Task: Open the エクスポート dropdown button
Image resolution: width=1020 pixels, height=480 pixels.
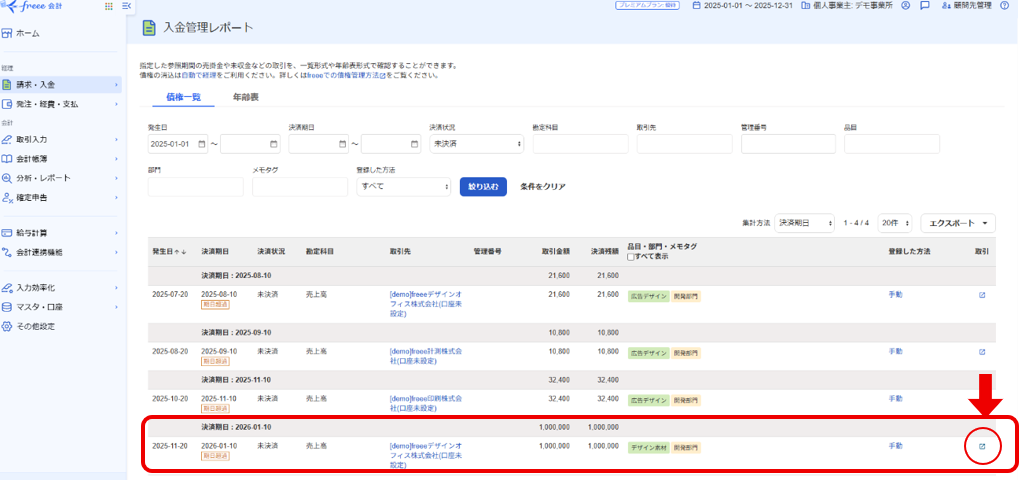Action: point(958,222)
